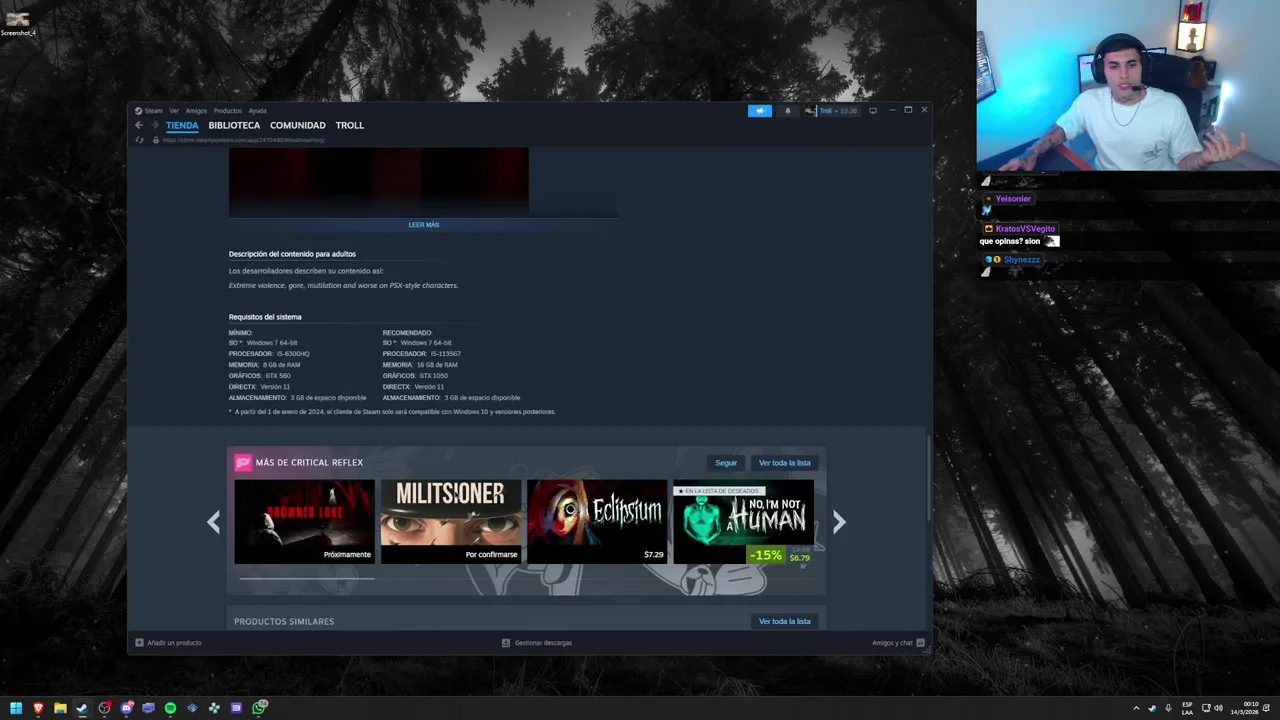1280x720 pixels.
Task: Show previous games with left carousel arrow
Action: tap(213, 522)
